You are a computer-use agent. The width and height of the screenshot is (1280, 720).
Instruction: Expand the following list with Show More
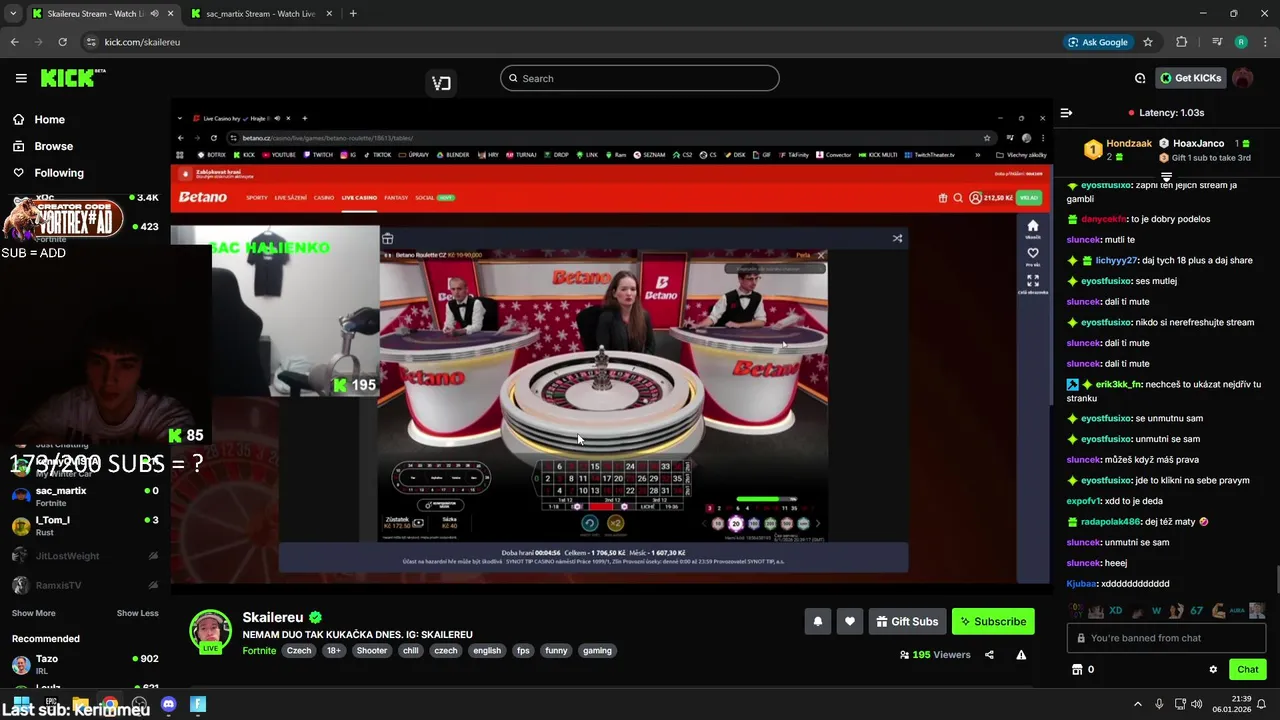(x=33, y=613)
